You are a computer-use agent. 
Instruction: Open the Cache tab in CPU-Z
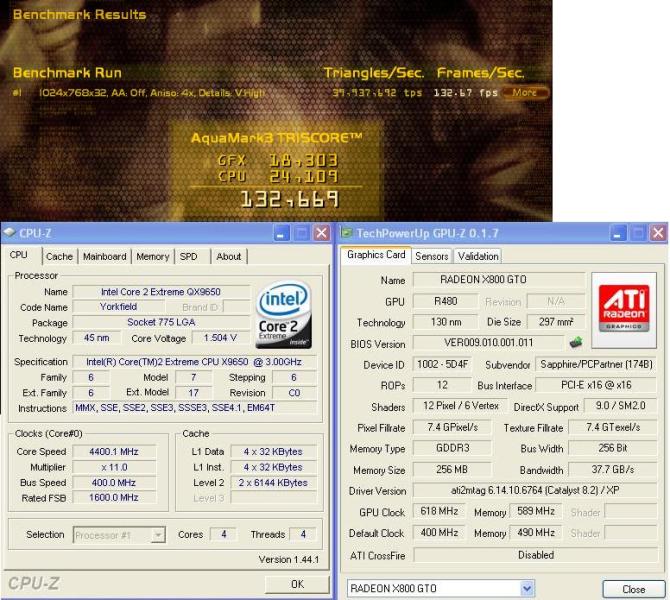(59, 256)
